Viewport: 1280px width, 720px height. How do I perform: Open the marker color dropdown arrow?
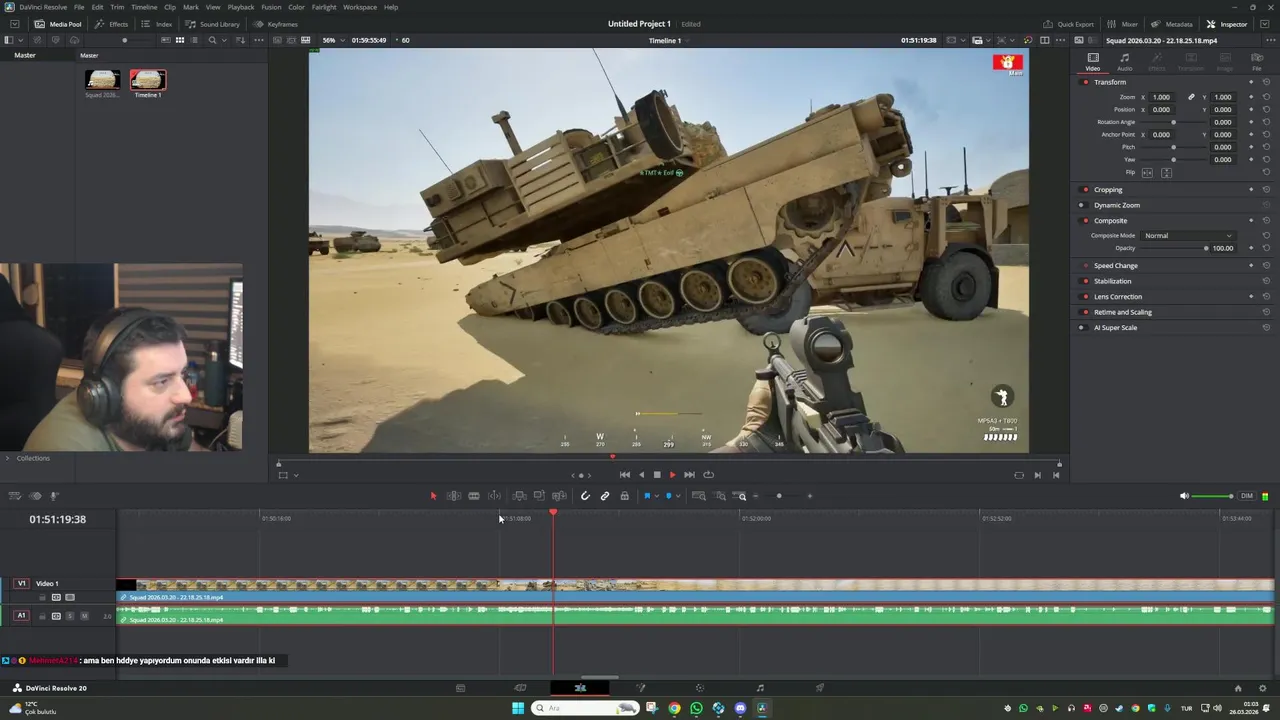pyautogui.click(x=678, y=496)
